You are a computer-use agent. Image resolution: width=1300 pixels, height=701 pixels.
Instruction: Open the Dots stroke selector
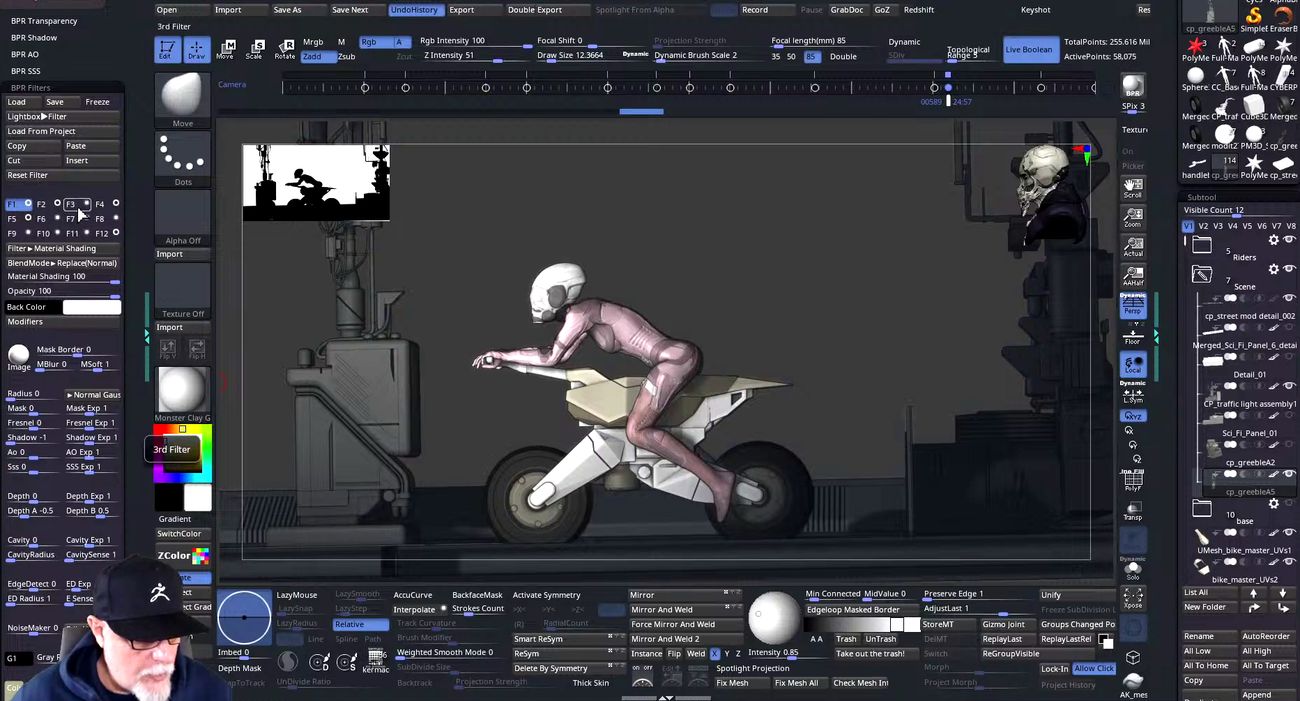coord(183,159)
